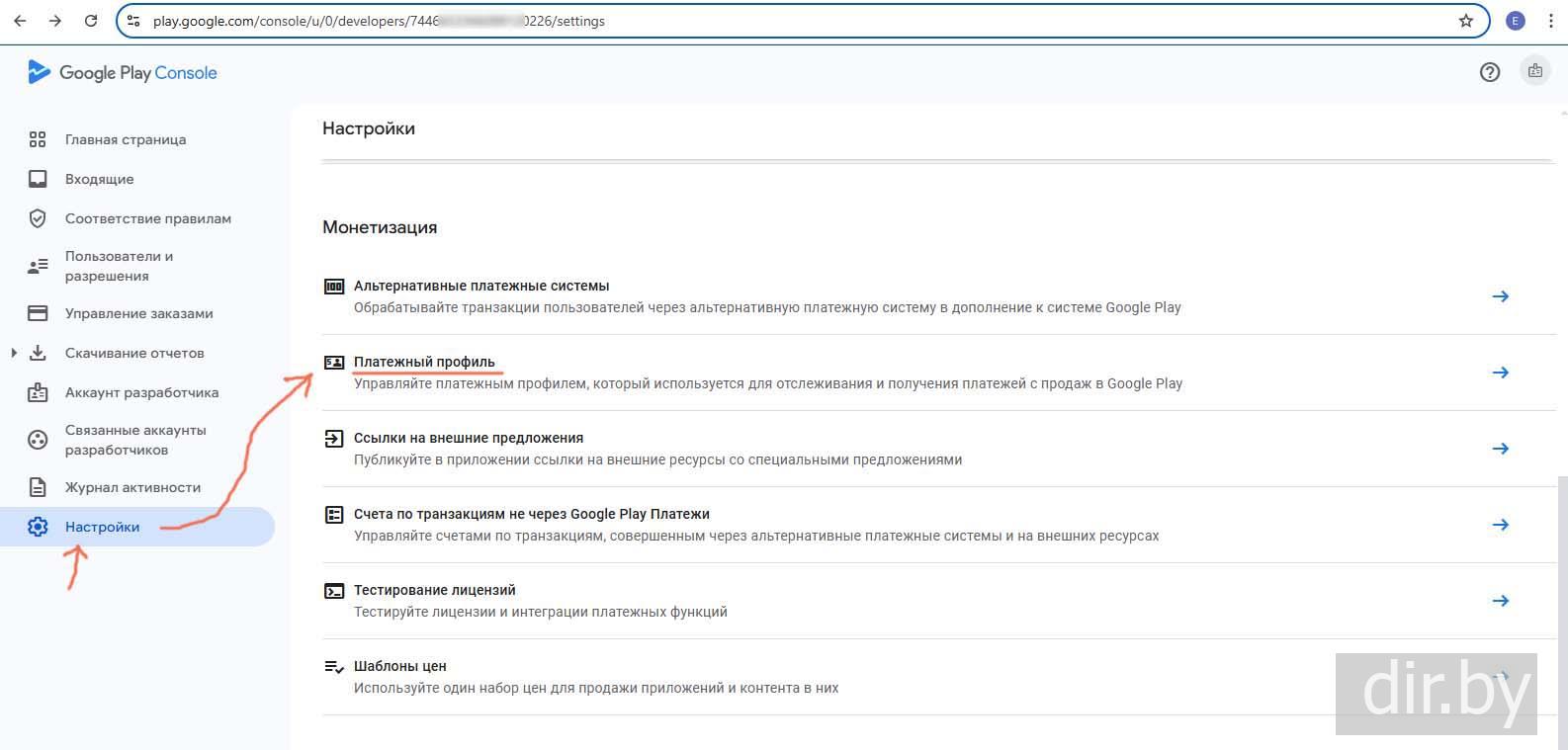Click the browser back arrow
This screenshot has width=1568, height=750.
(20, 21)
